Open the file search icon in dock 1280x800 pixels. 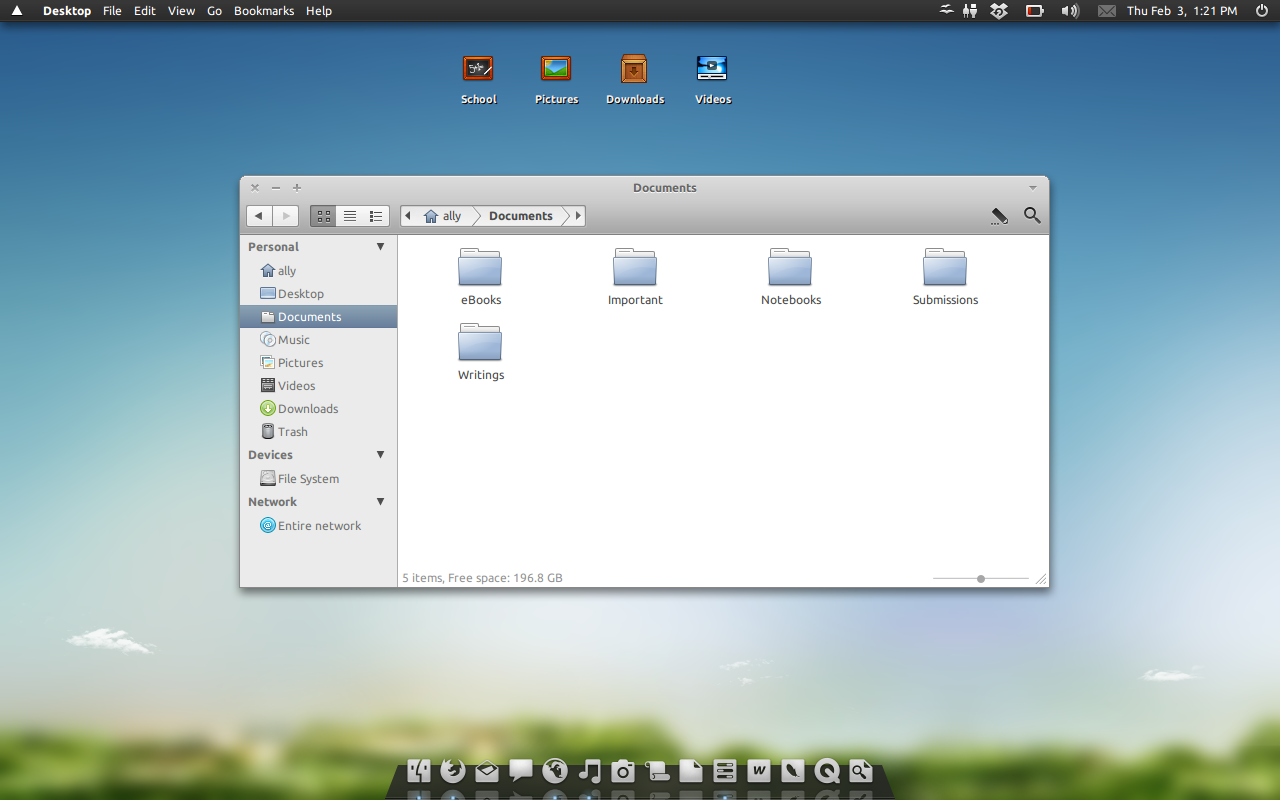[860, 770]
